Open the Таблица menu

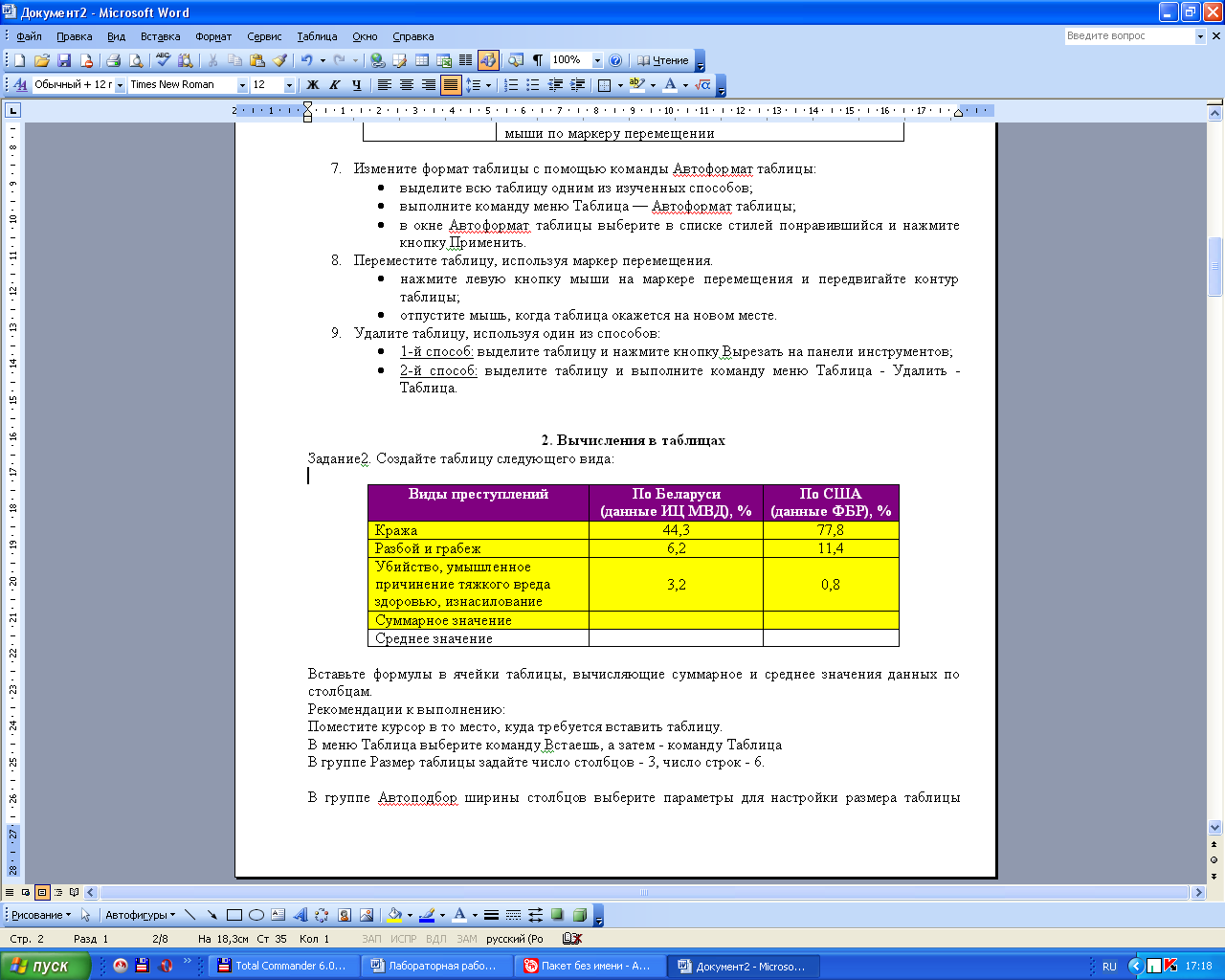[317, 36]
